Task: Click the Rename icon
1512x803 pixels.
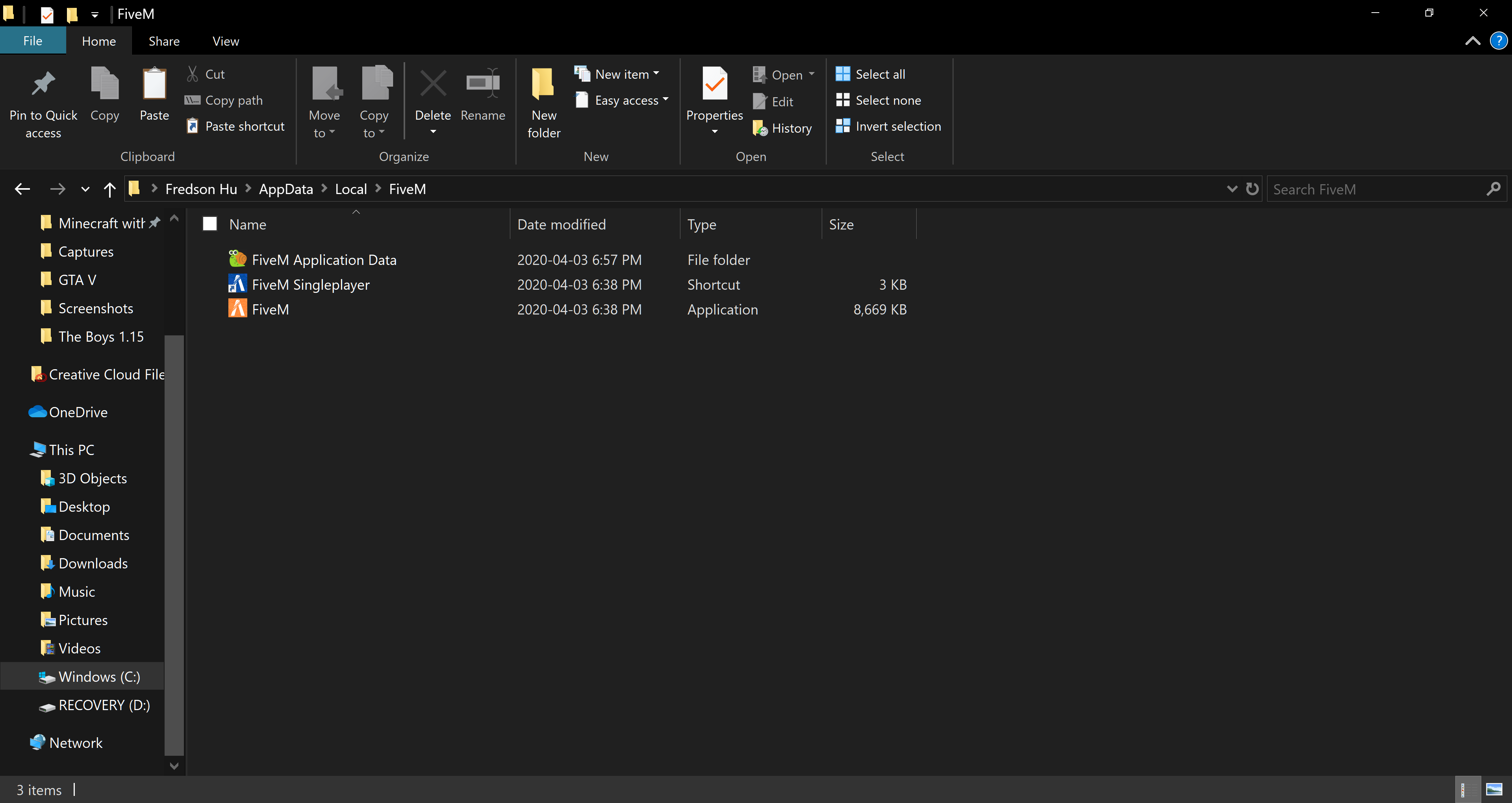Action: pyautogui.click(x=482, y=83)
